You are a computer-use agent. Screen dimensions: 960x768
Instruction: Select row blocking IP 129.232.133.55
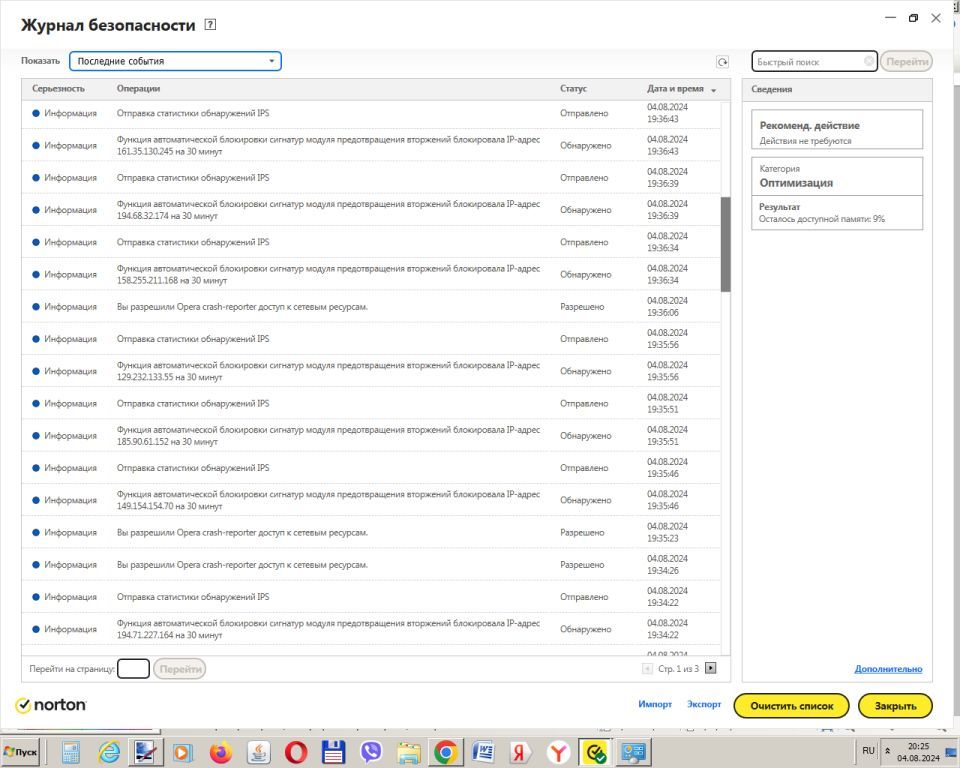371,371
